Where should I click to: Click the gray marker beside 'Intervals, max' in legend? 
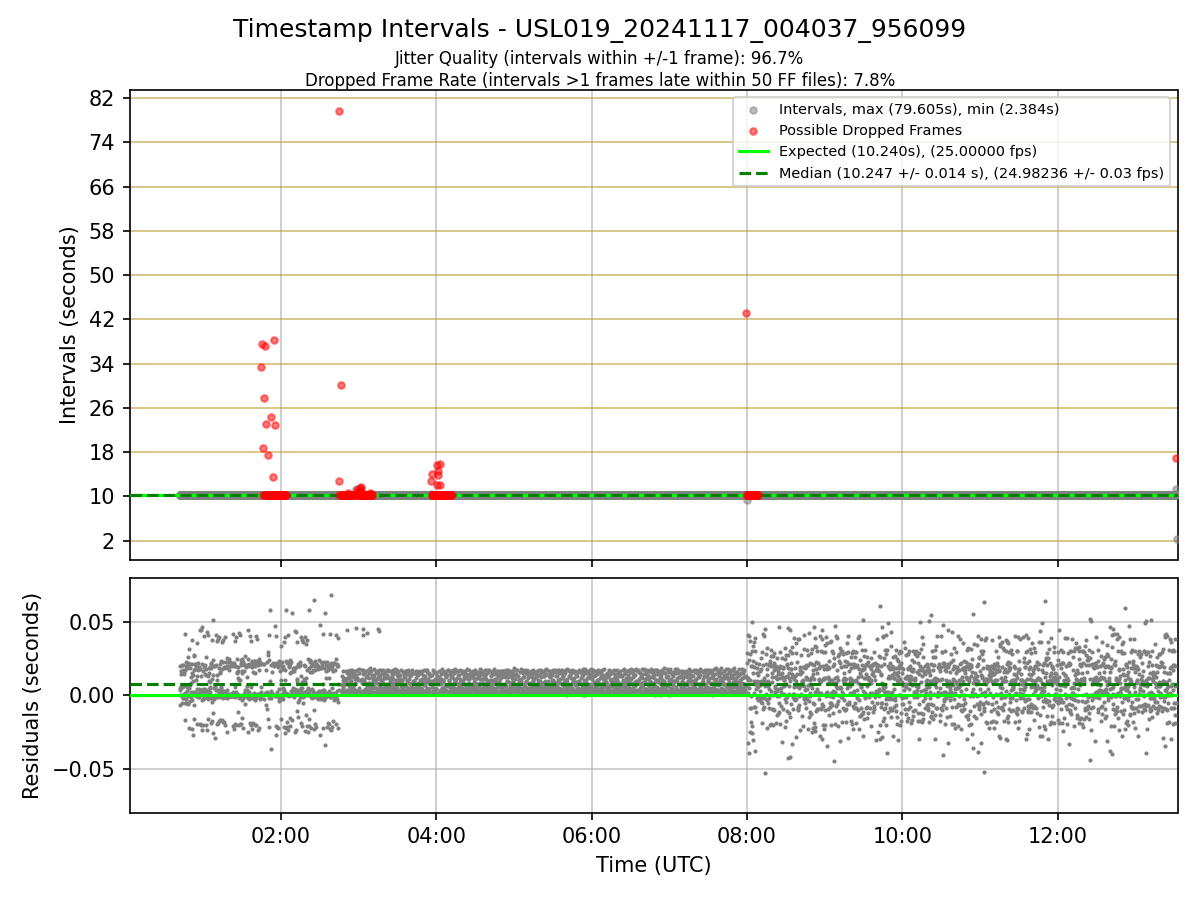click(x=754, y=110)
